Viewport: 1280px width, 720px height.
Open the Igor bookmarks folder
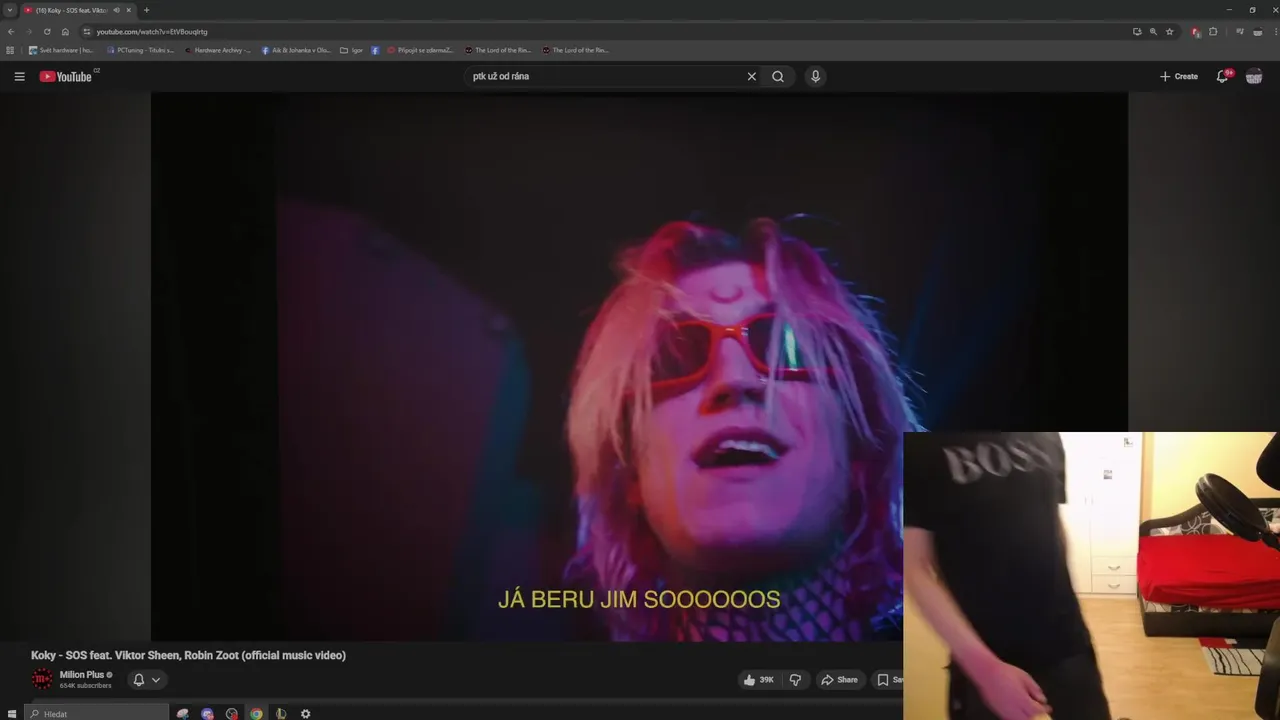click(351, 50)
